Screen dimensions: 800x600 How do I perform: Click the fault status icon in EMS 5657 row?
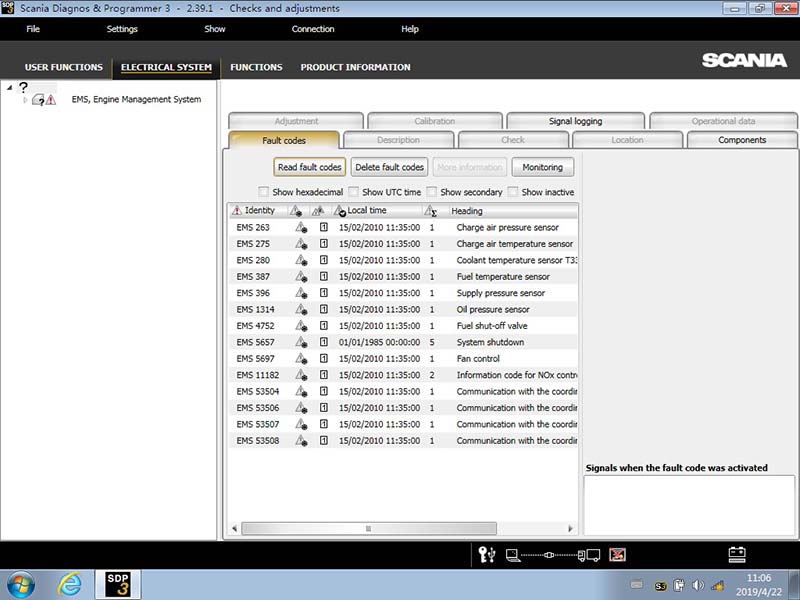point(301,342)
